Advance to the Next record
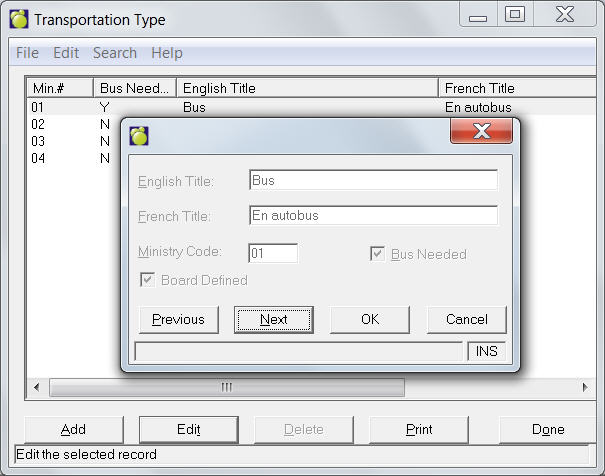The width and height of the screenshot is (605, 476). [x=273, y=320]
